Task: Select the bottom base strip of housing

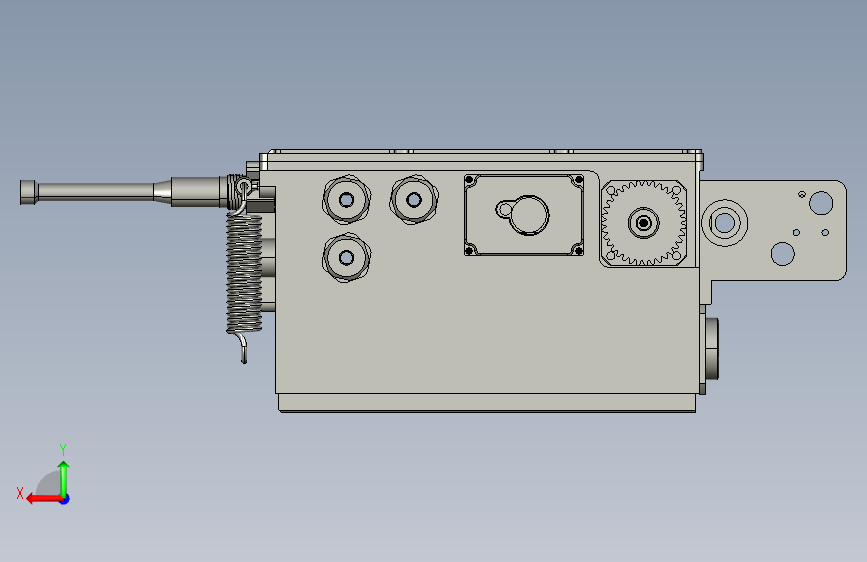Action: click(x=487, y=403)
